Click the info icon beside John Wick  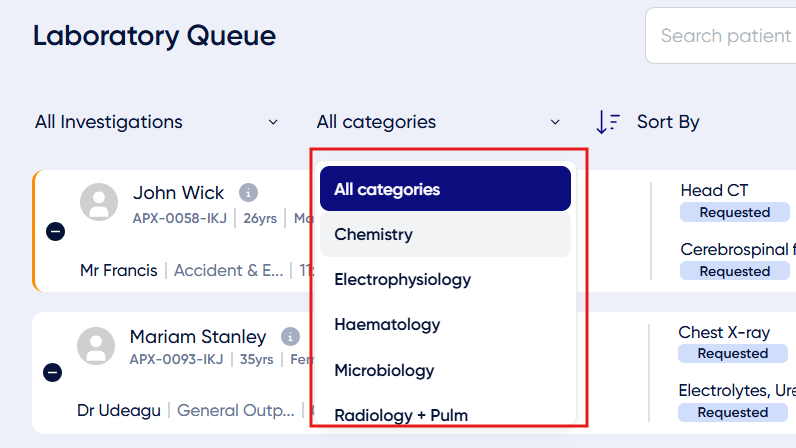click(x=248, y=193)
